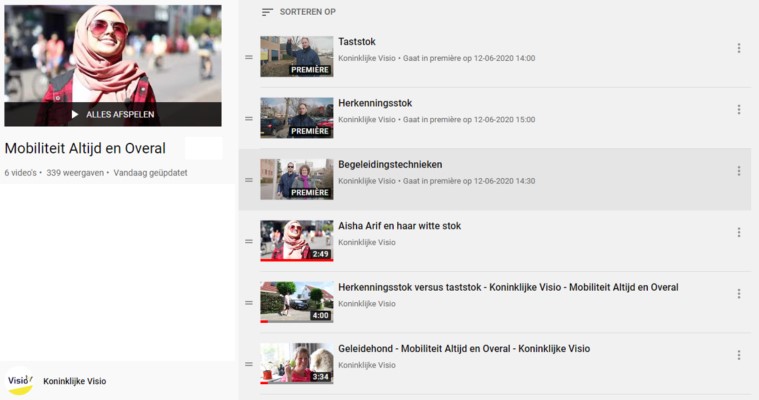
Task: Open the three-dot menu for Taststok
Action: [x=739, y=48]
